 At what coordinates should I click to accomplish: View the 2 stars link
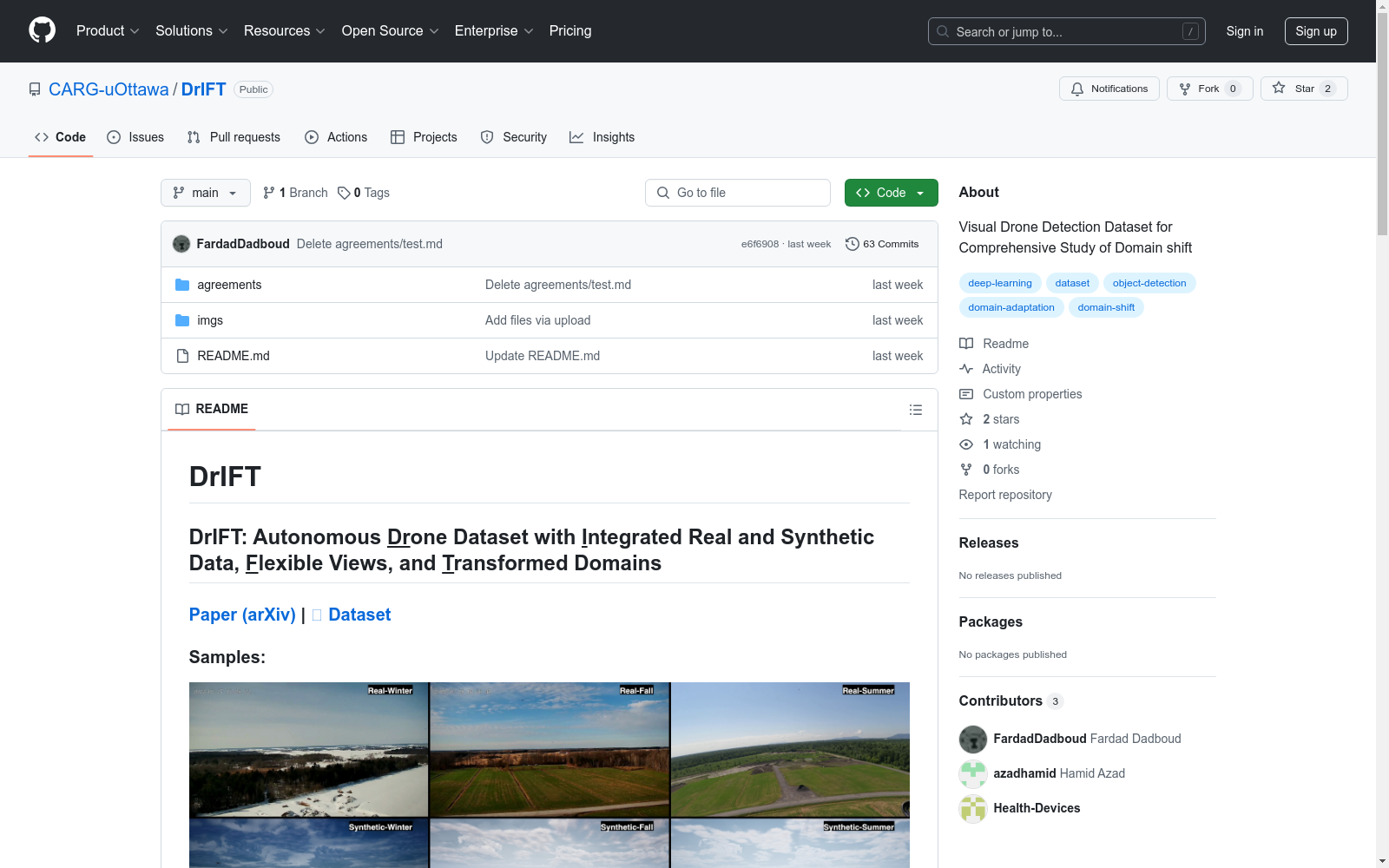tap(990, 419)
